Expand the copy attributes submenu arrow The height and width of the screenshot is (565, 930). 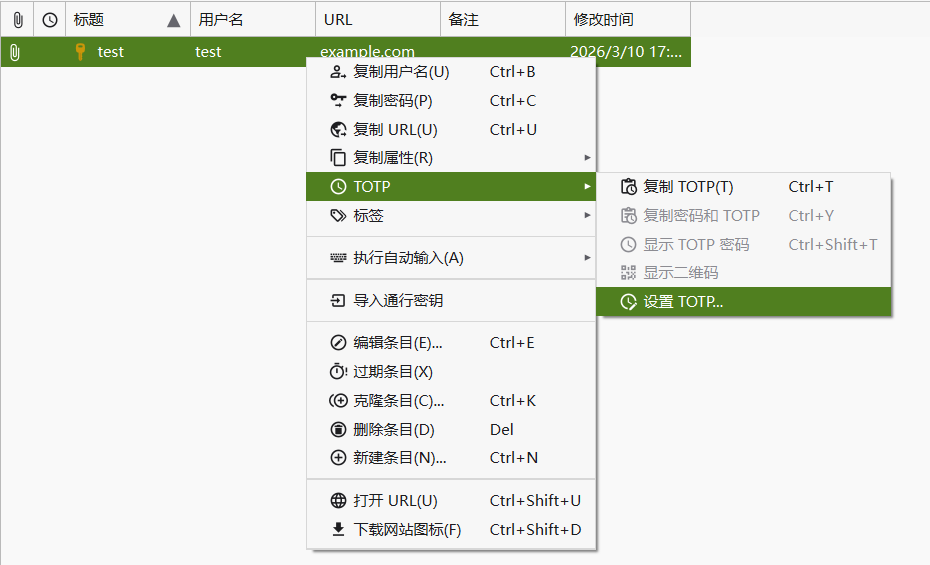pos(587,158)
